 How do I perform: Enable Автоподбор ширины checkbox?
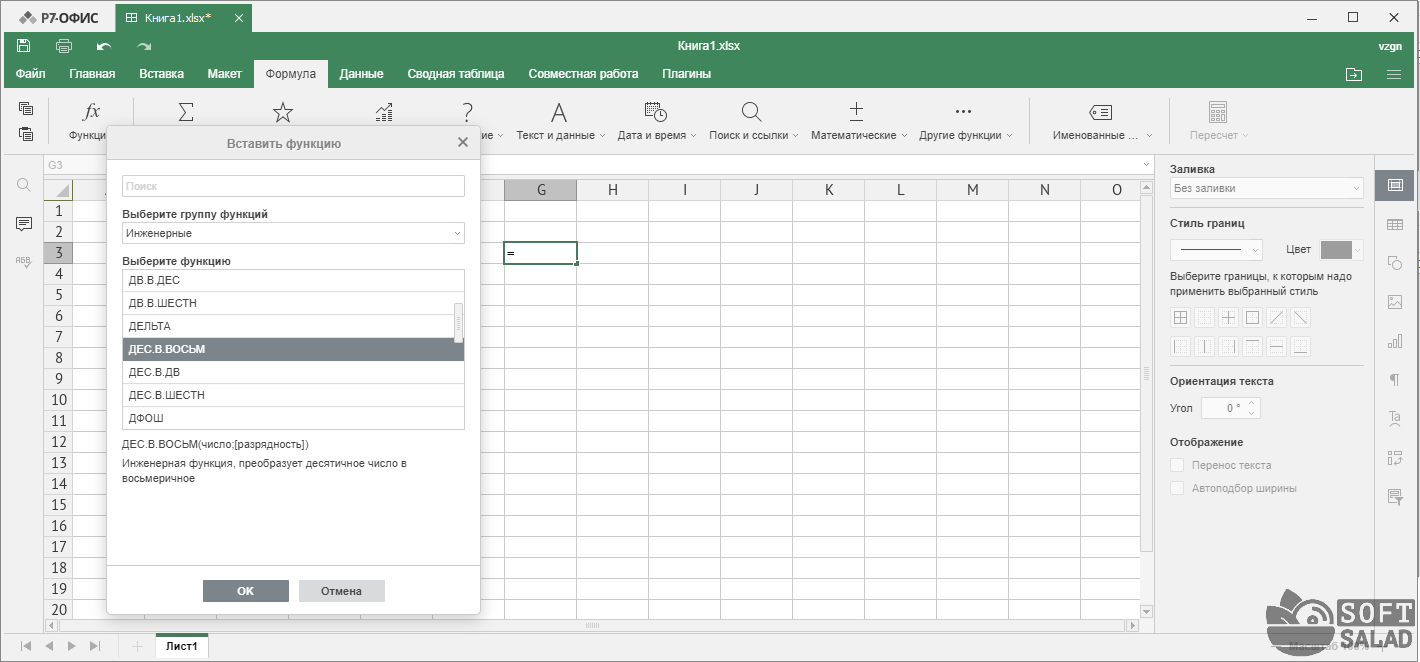[1178, 488]
